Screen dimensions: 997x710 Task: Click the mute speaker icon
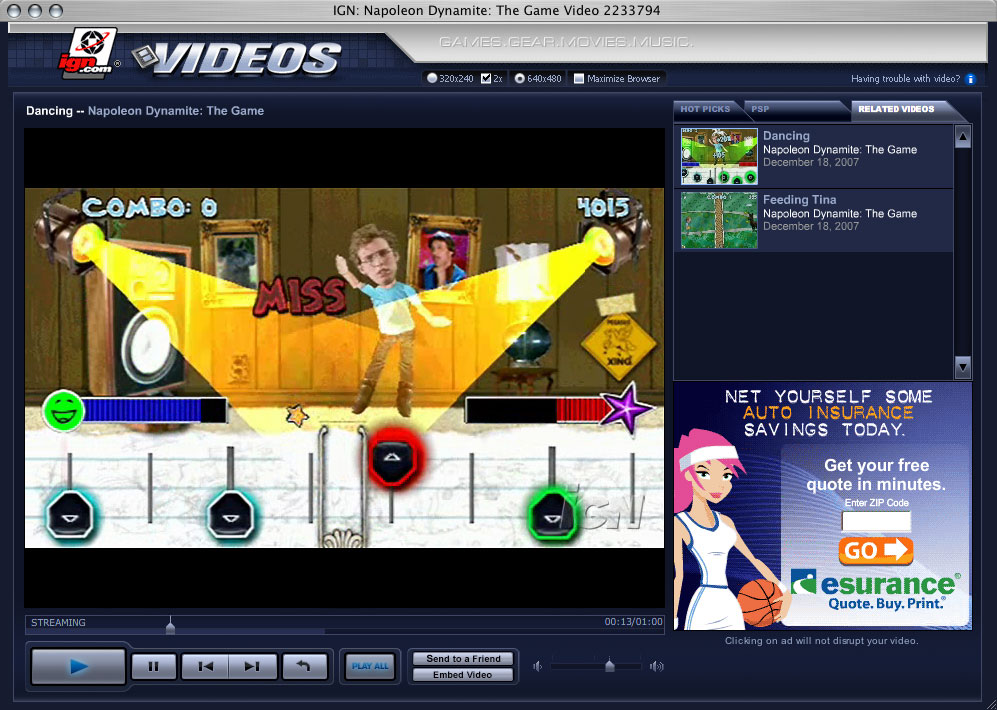tap(538, 666)
